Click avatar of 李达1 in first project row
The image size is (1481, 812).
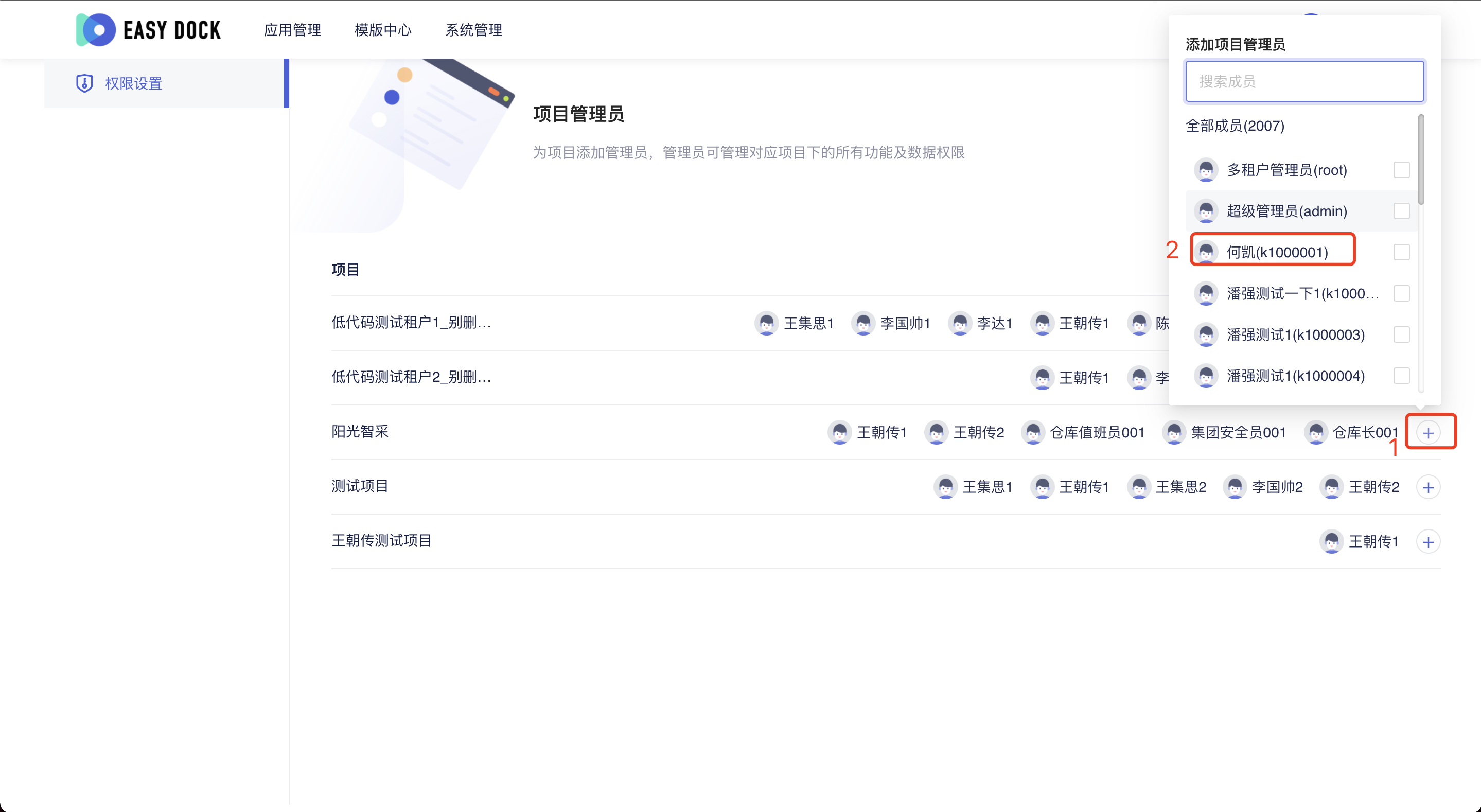point(960,323)
